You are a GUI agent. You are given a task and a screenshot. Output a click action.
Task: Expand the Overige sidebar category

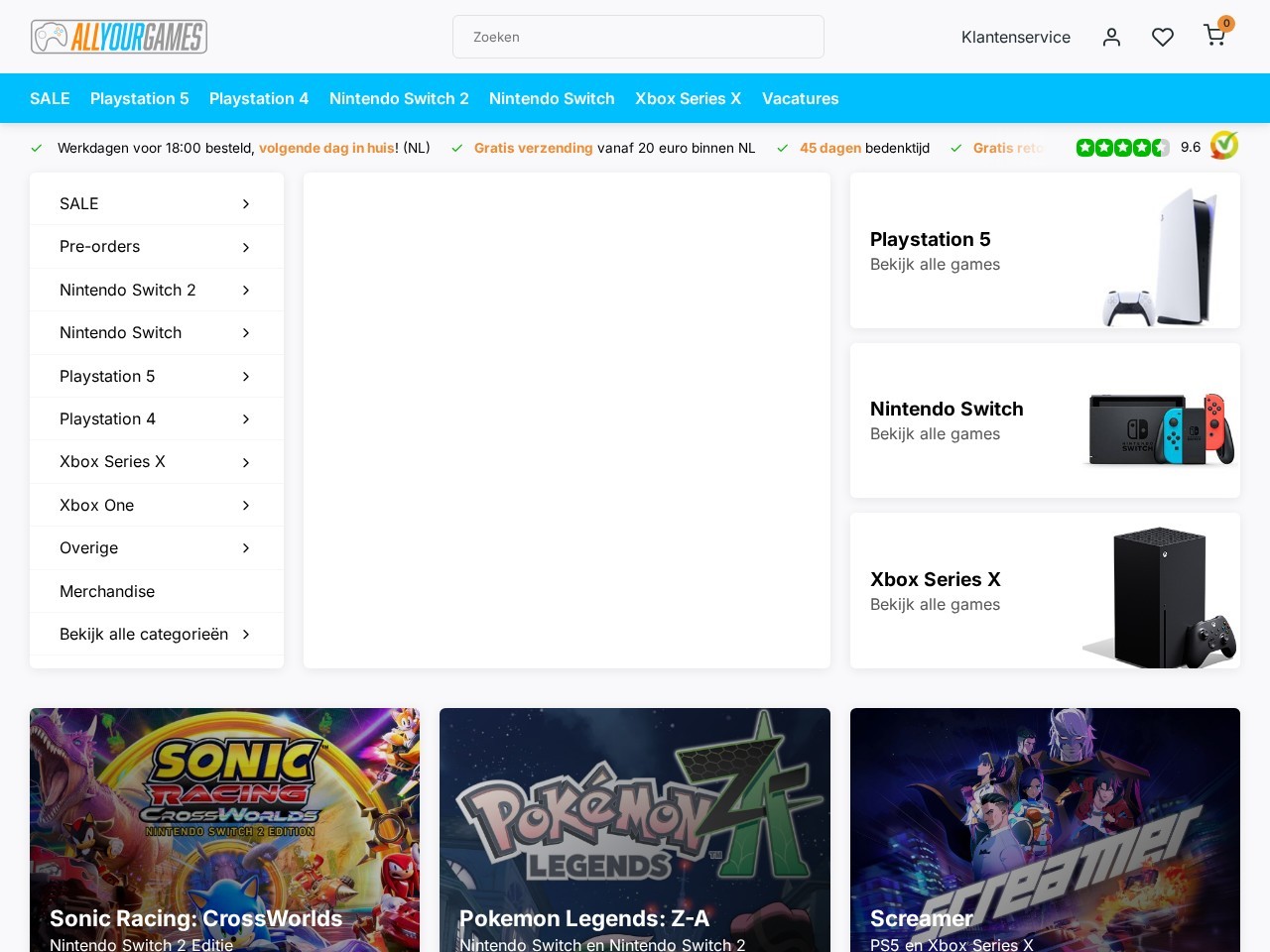pos(157,547)
